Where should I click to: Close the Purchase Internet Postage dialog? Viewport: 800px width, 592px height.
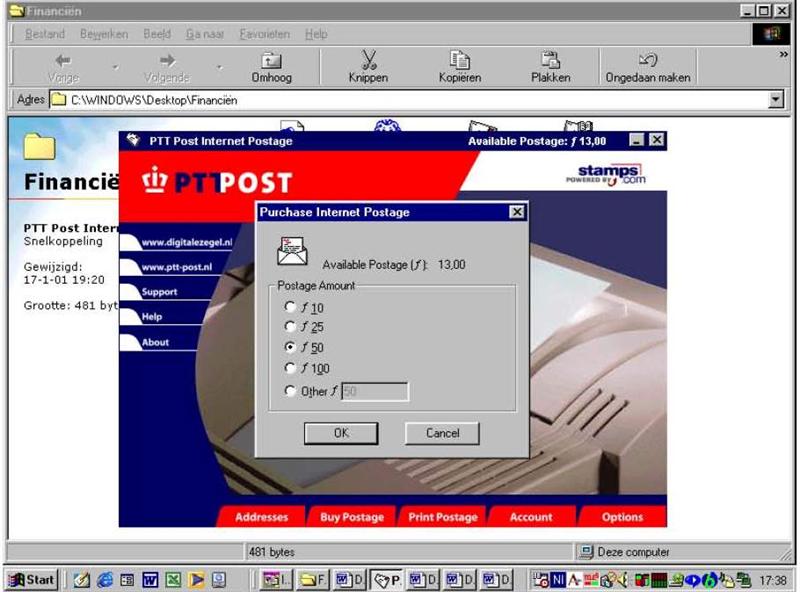[517, 212]
